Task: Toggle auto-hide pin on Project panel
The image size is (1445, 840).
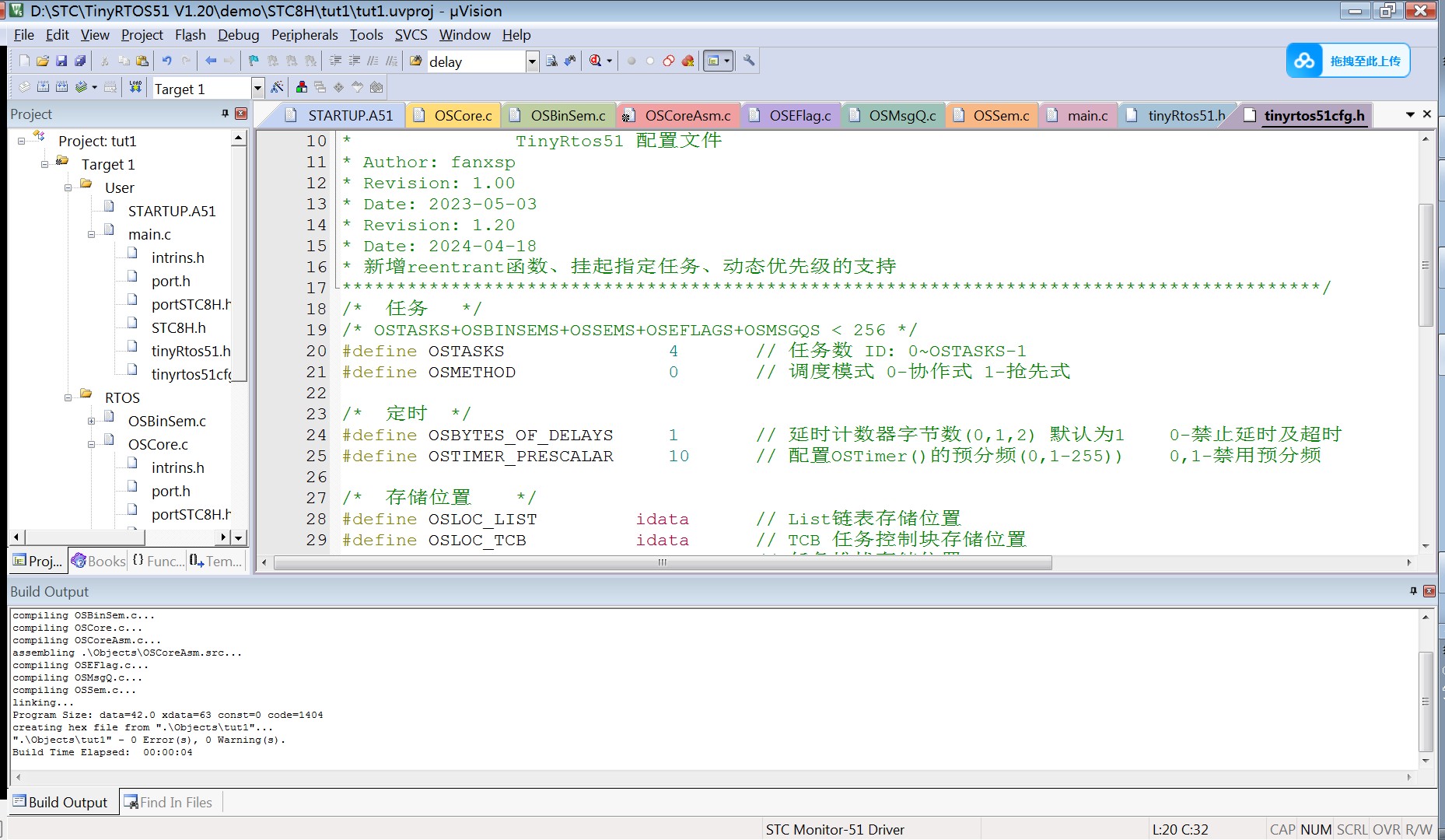Action: click(226, 114)
